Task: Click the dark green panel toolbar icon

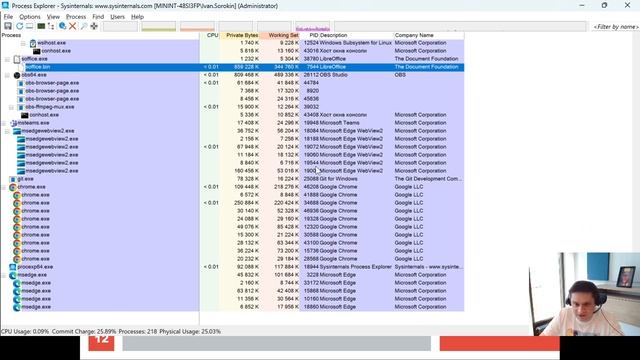Action: (41, 26)
